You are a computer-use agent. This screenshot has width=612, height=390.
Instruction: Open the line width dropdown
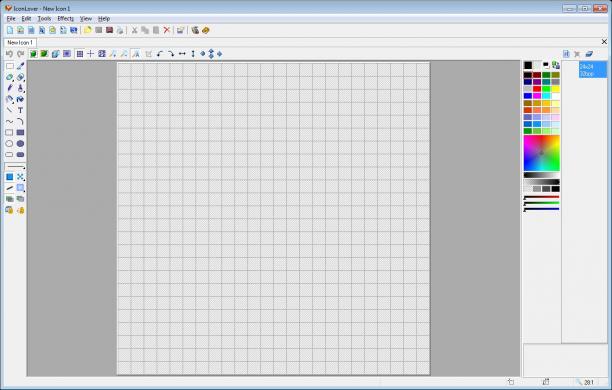click(15, 167)
